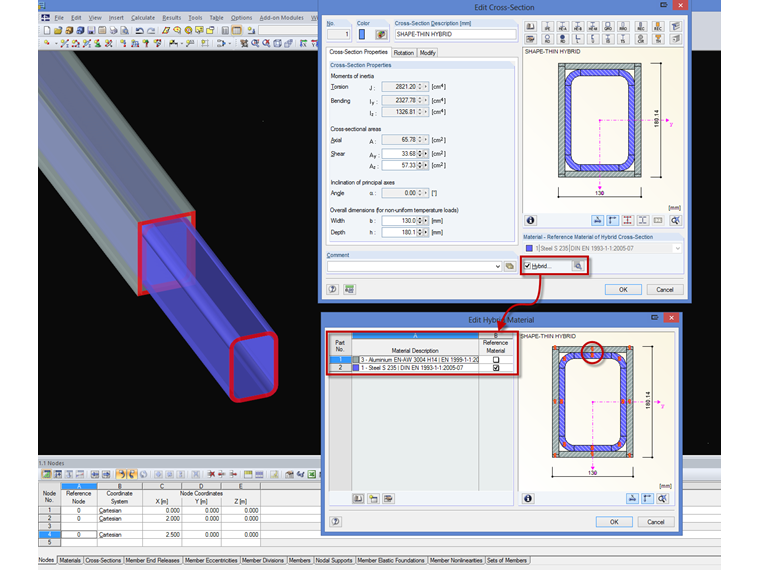Click X coordinate 2.000 of node 2
760x570 pixels.
162,519
